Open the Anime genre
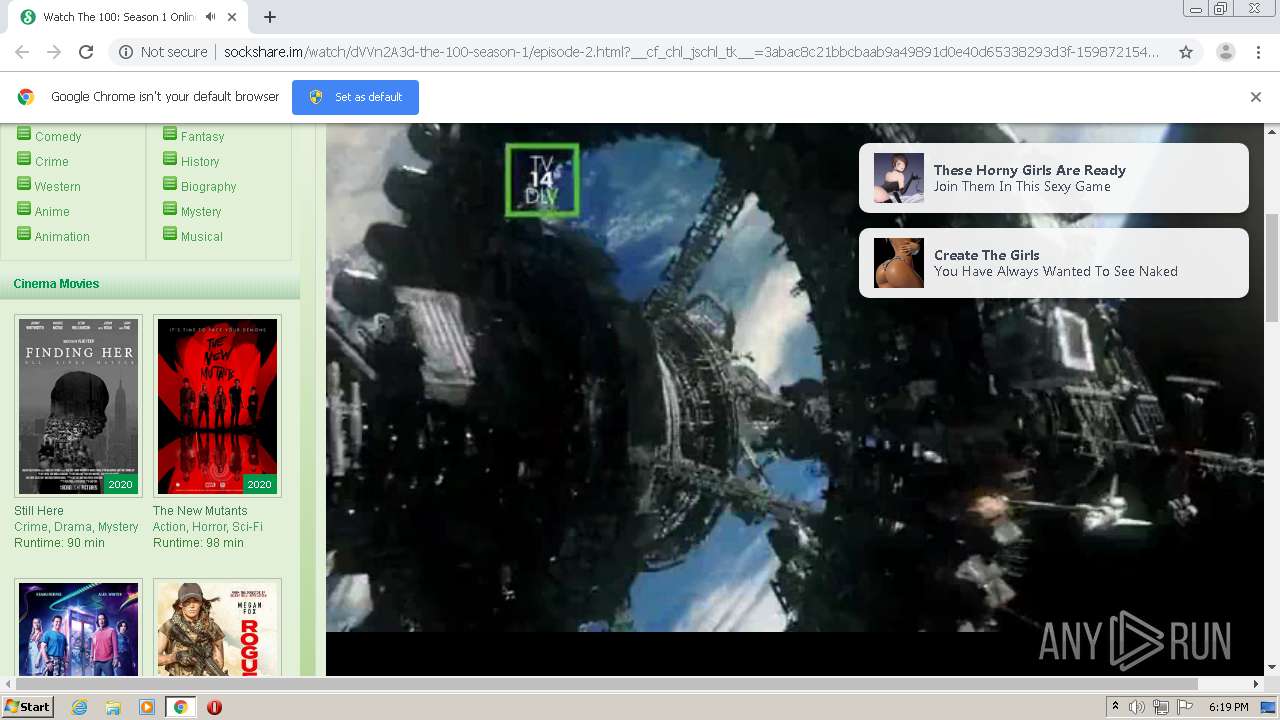This screenshot has height=720, width=1280. click(52, 211)
